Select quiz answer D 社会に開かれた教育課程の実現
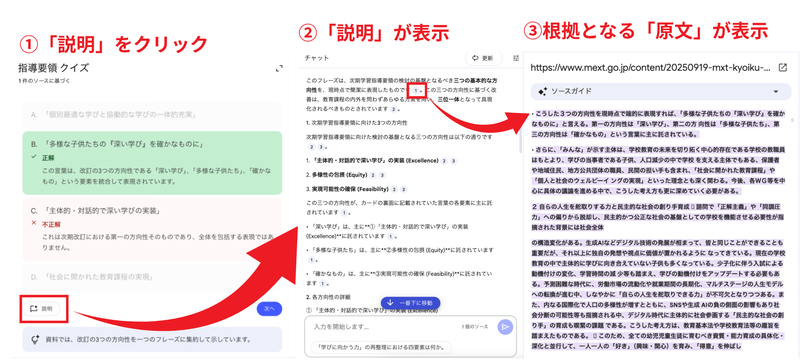800x363 pixels. [152, 277]
